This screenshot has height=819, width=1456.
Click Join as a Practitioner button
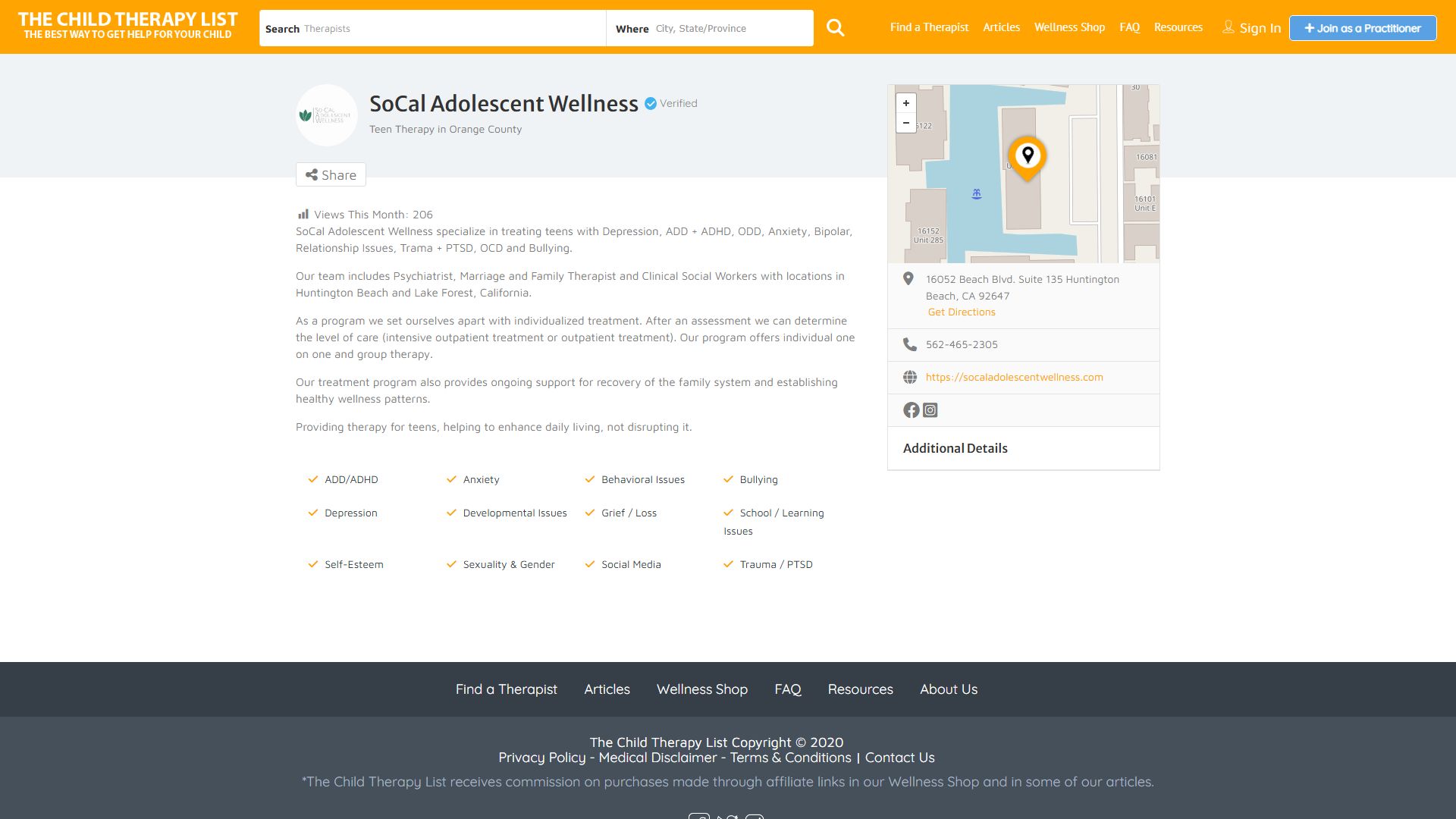click(1363, 28)
